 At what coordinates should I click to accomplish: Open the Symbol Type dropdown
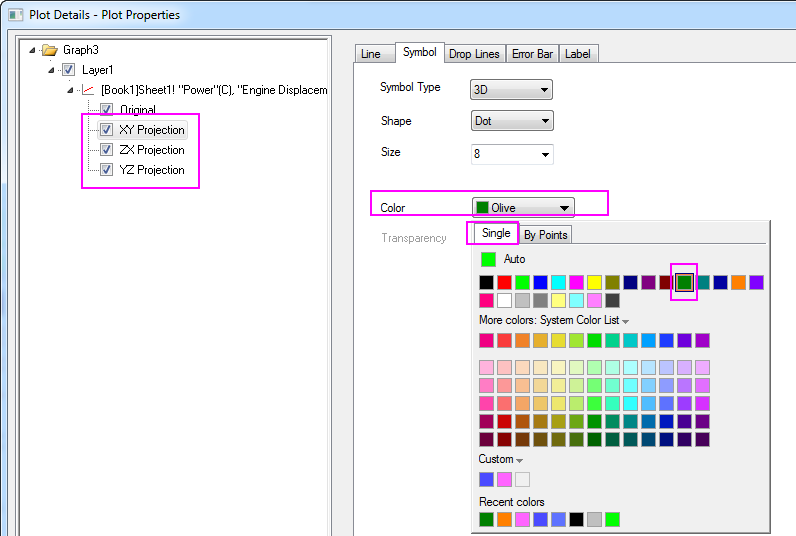(x=511, y=89)
